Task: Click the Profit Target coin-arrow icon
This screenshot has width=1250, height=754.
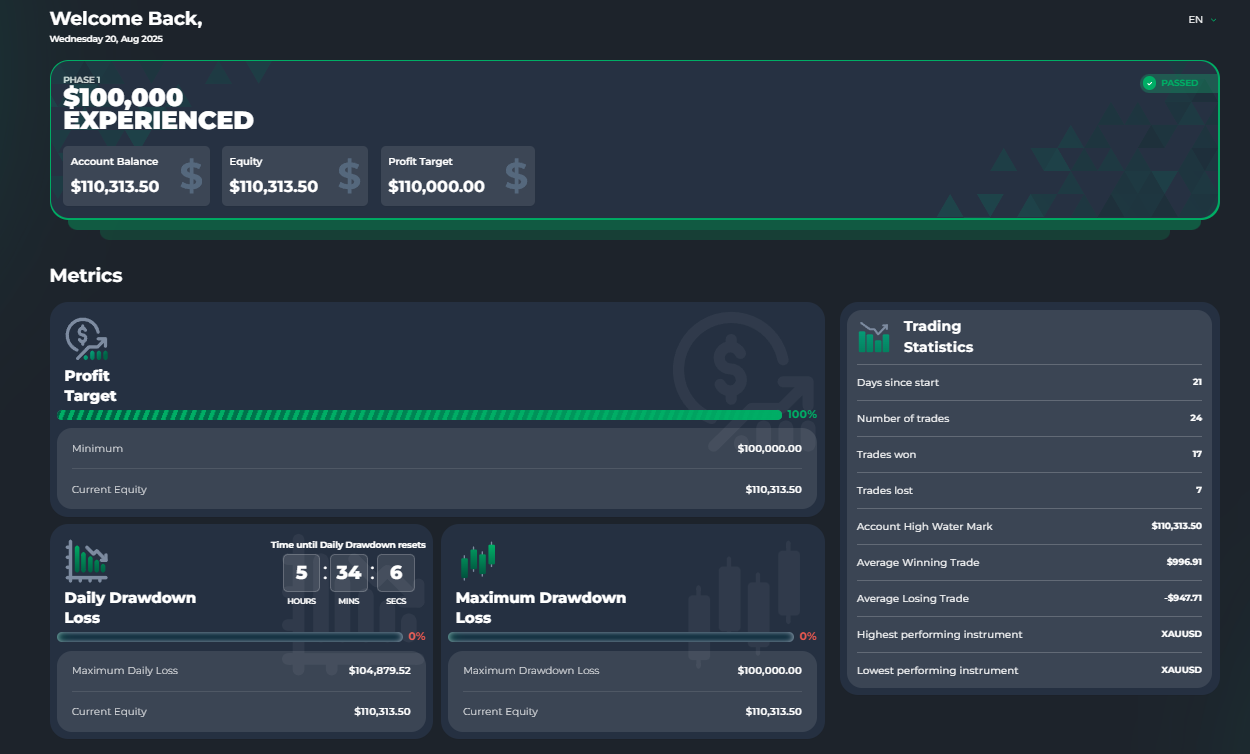Action: (x=86, y=340)
